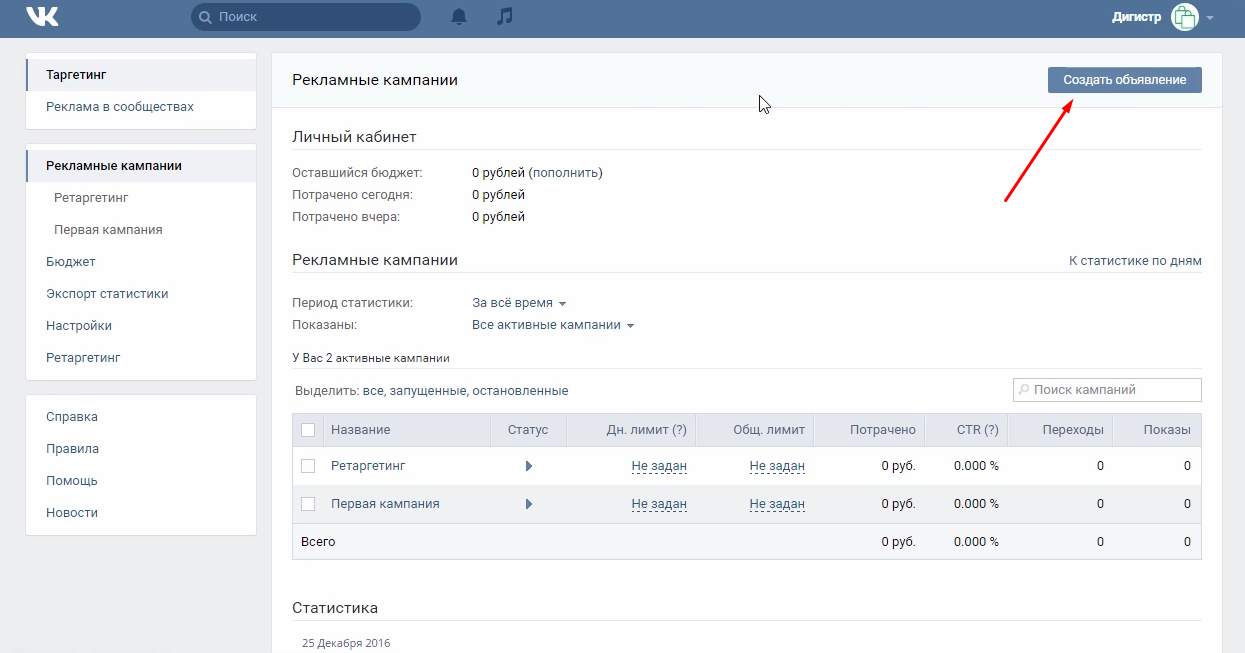
Task: Click the VK logo icon
Action: 42,17
